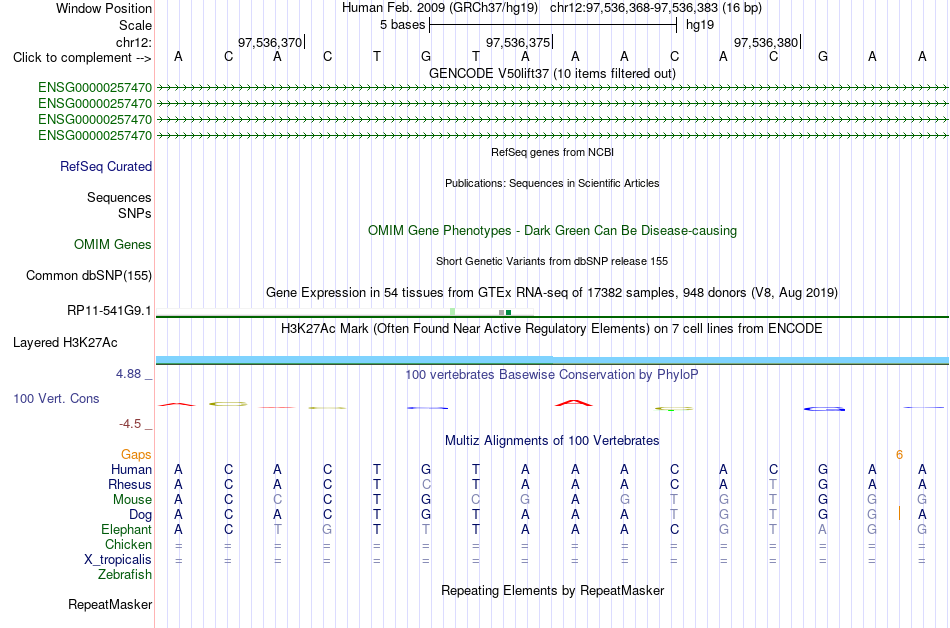Click the Zebrafish alignment row label
Viewport: 950px width, 628px height.
[x=125, y=574]
